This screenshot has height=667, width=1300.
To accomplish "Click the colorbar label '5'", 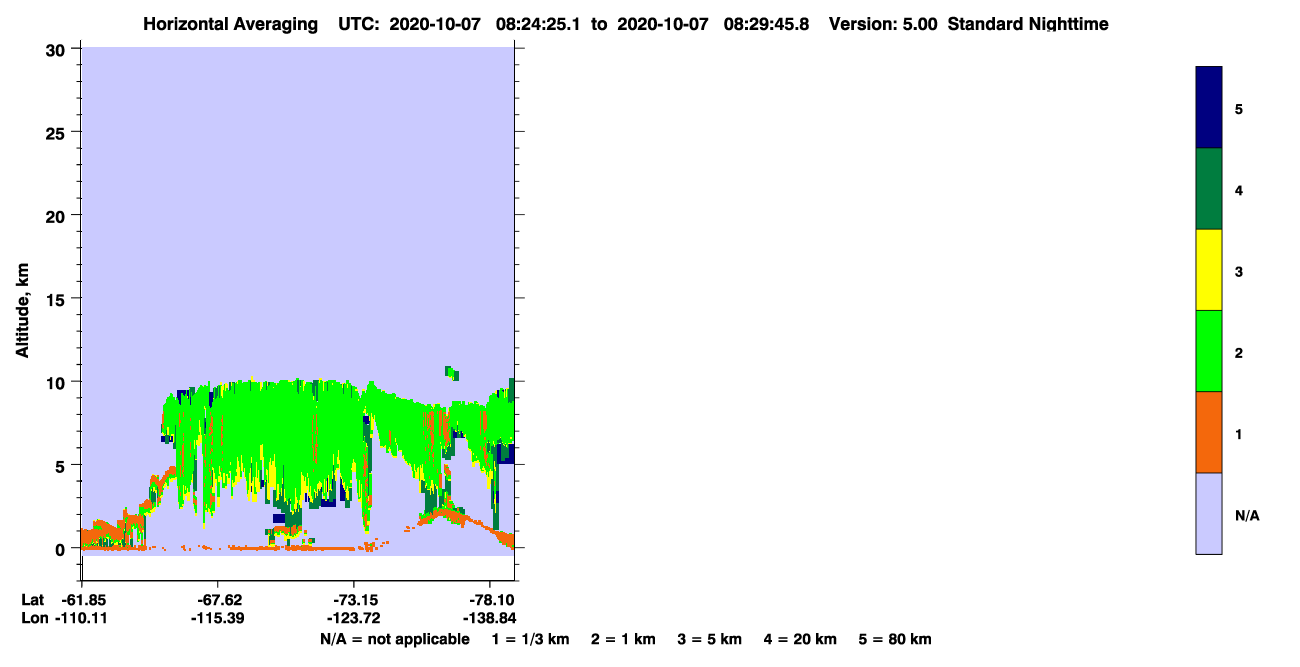I will point(1239,109).
